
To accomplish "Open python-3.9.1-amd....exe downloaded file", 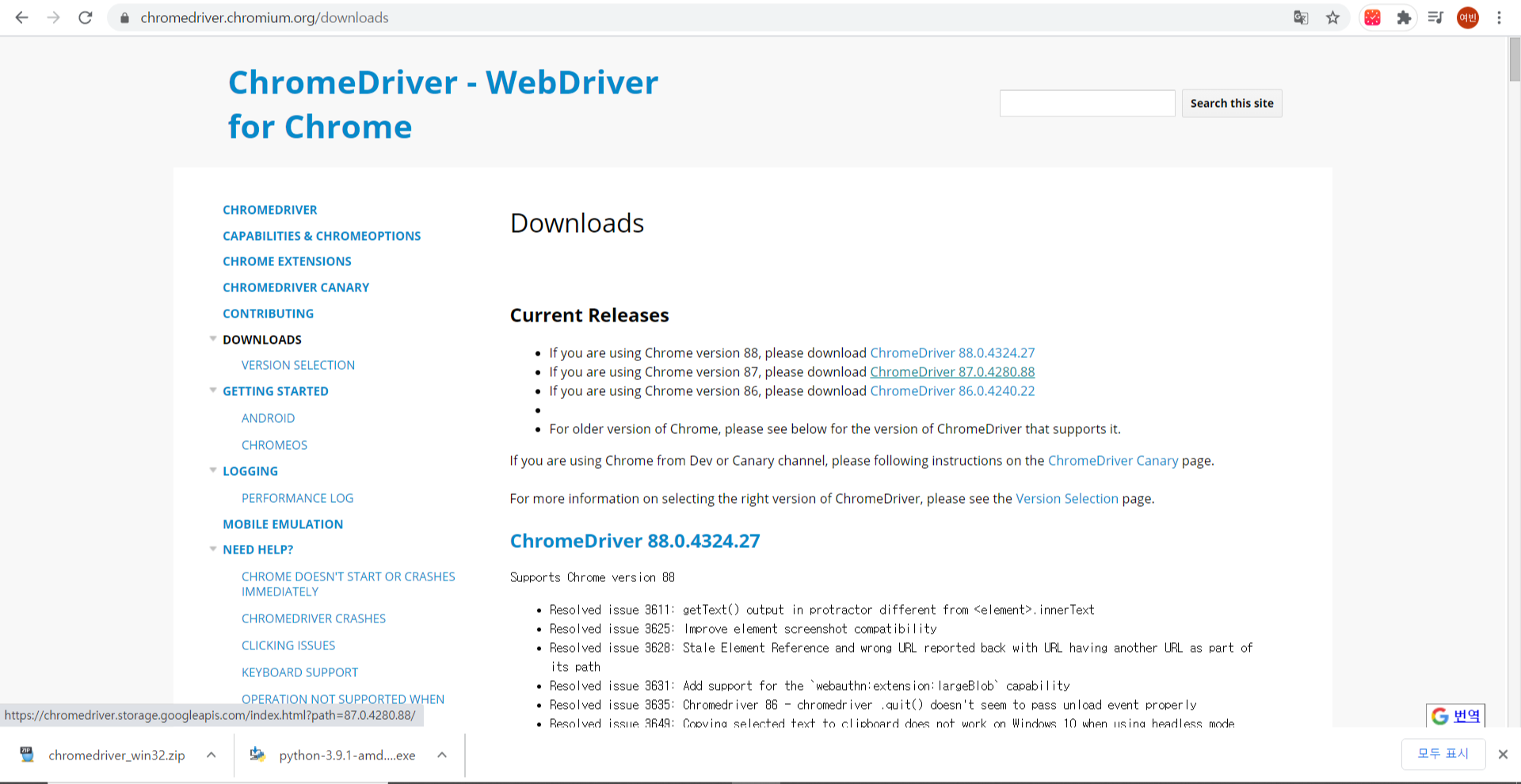I will click(x=347, y=755).
